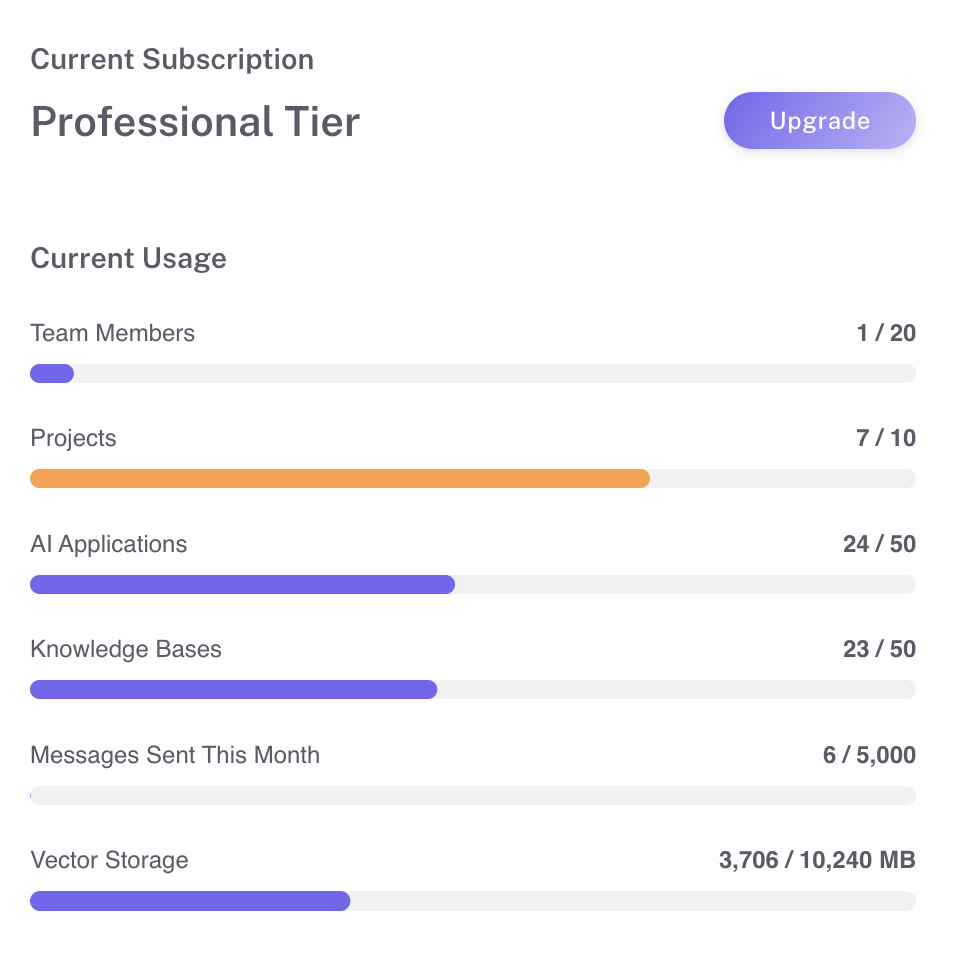This screenshot has height=954, width=954.
Task: Click the 1 / 20 team count
Action: pos(886,333)
